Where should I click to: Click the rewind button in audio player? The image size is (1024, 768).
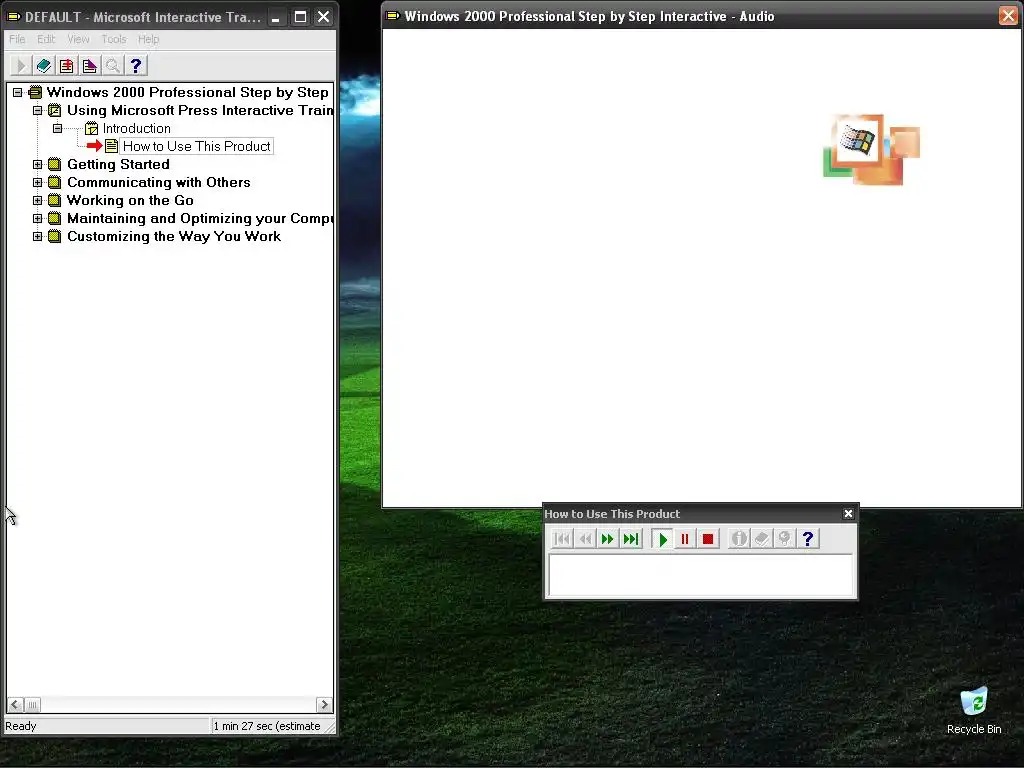click(585, 539)
